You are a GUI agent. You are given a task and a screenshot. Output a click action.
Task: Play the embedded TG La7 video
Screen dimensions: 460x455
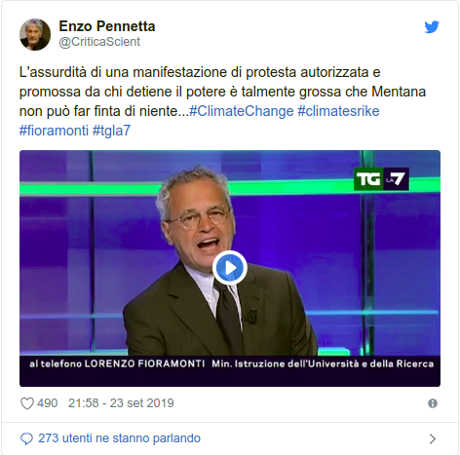[x=230, y=268]
